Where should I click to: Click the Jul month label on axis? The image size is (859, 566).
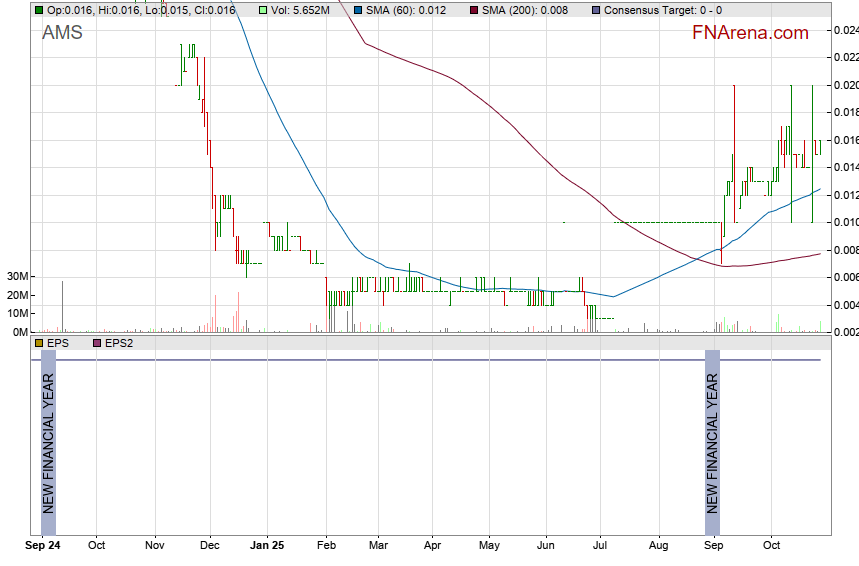601,546
